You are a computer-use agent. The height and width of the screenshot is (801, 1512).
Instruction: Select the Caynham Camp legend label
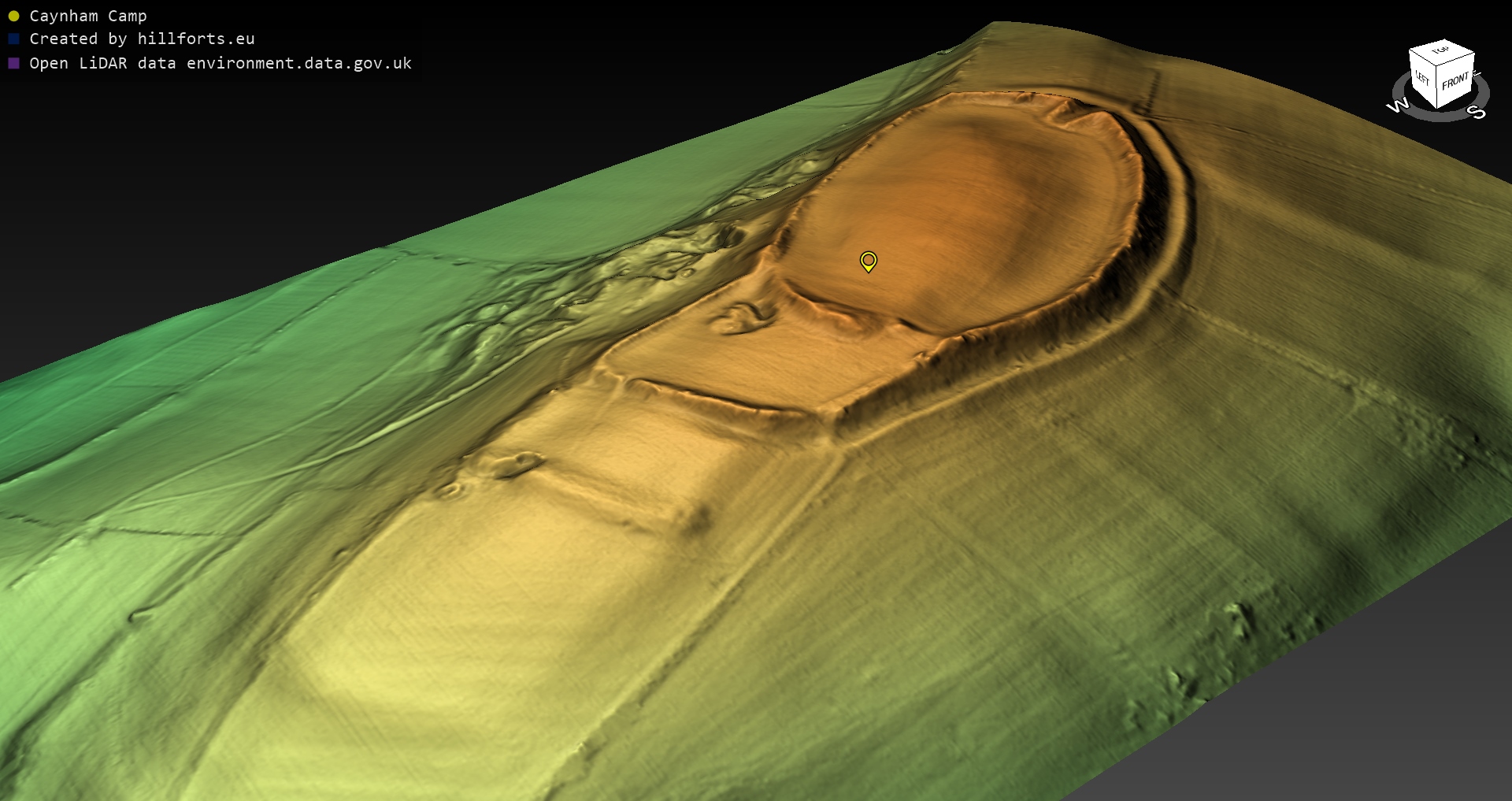click(x=87, y=16)
